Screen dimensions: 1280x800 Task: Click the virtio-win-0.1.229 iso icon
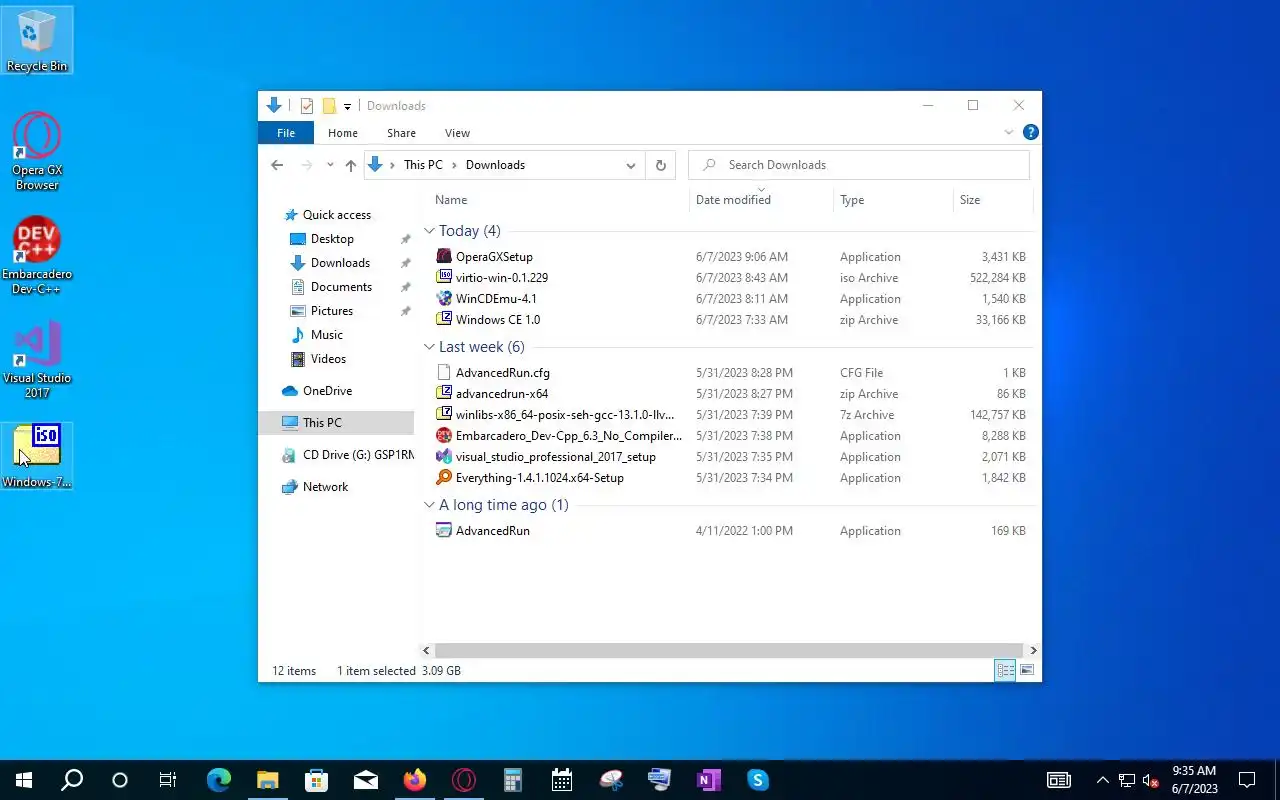tap(444, 278)
